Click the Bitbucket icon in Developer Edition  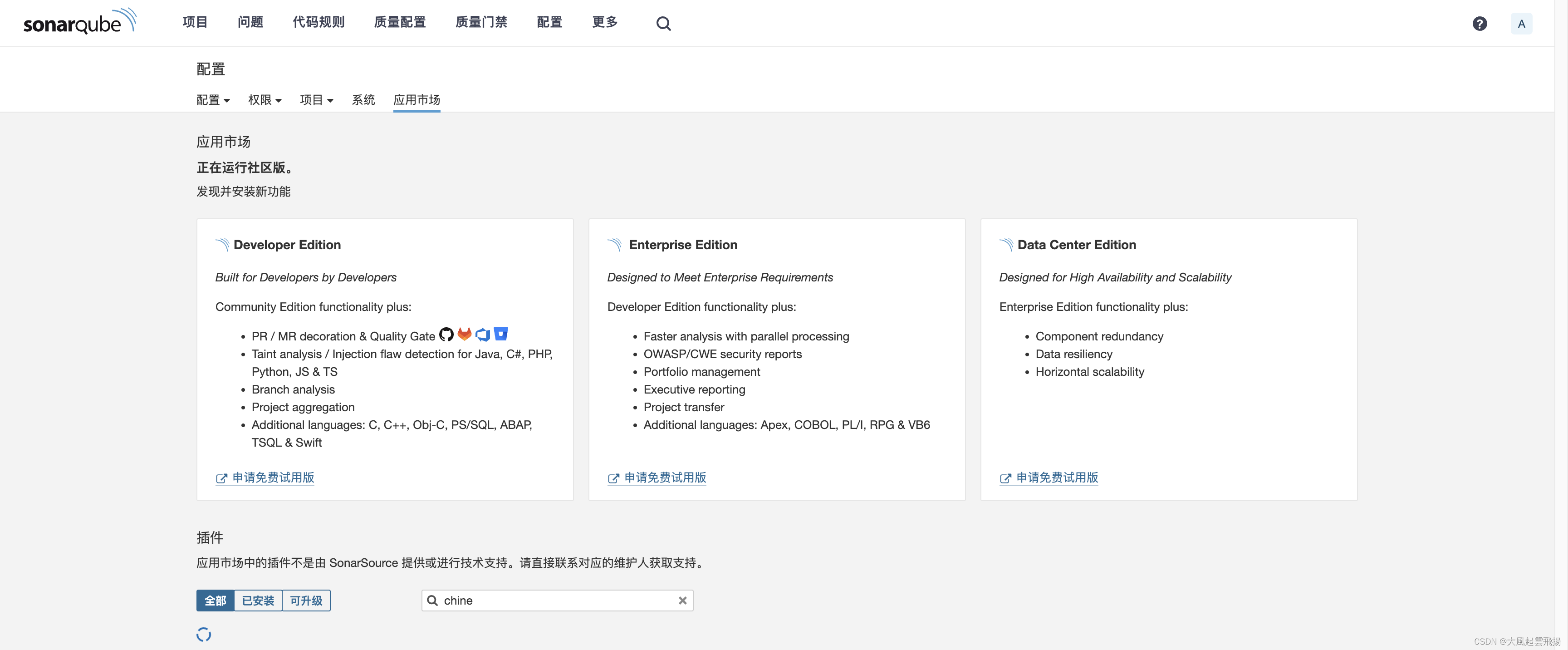[x=501, y=334]
